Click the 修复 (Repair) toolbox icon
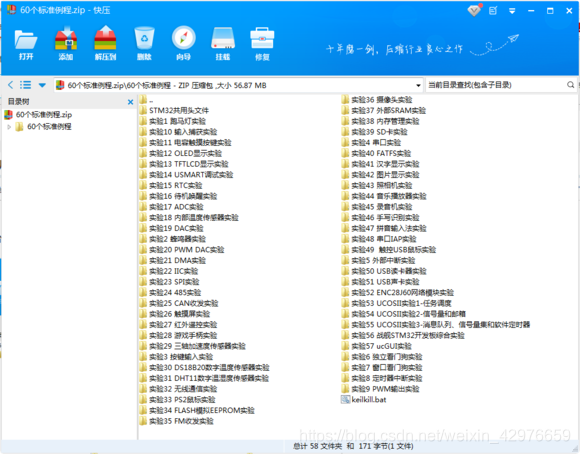 [262, 44]
